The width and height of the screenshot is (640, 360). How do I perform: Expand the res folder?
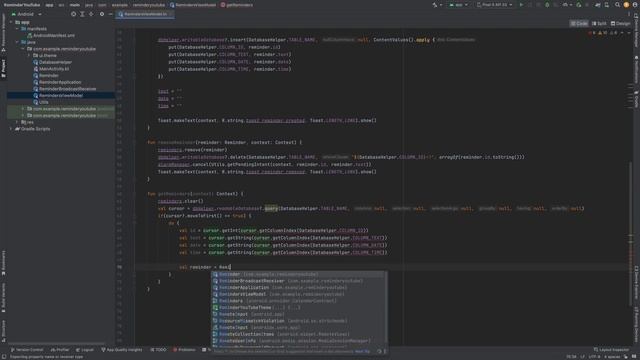click(17, 122)
